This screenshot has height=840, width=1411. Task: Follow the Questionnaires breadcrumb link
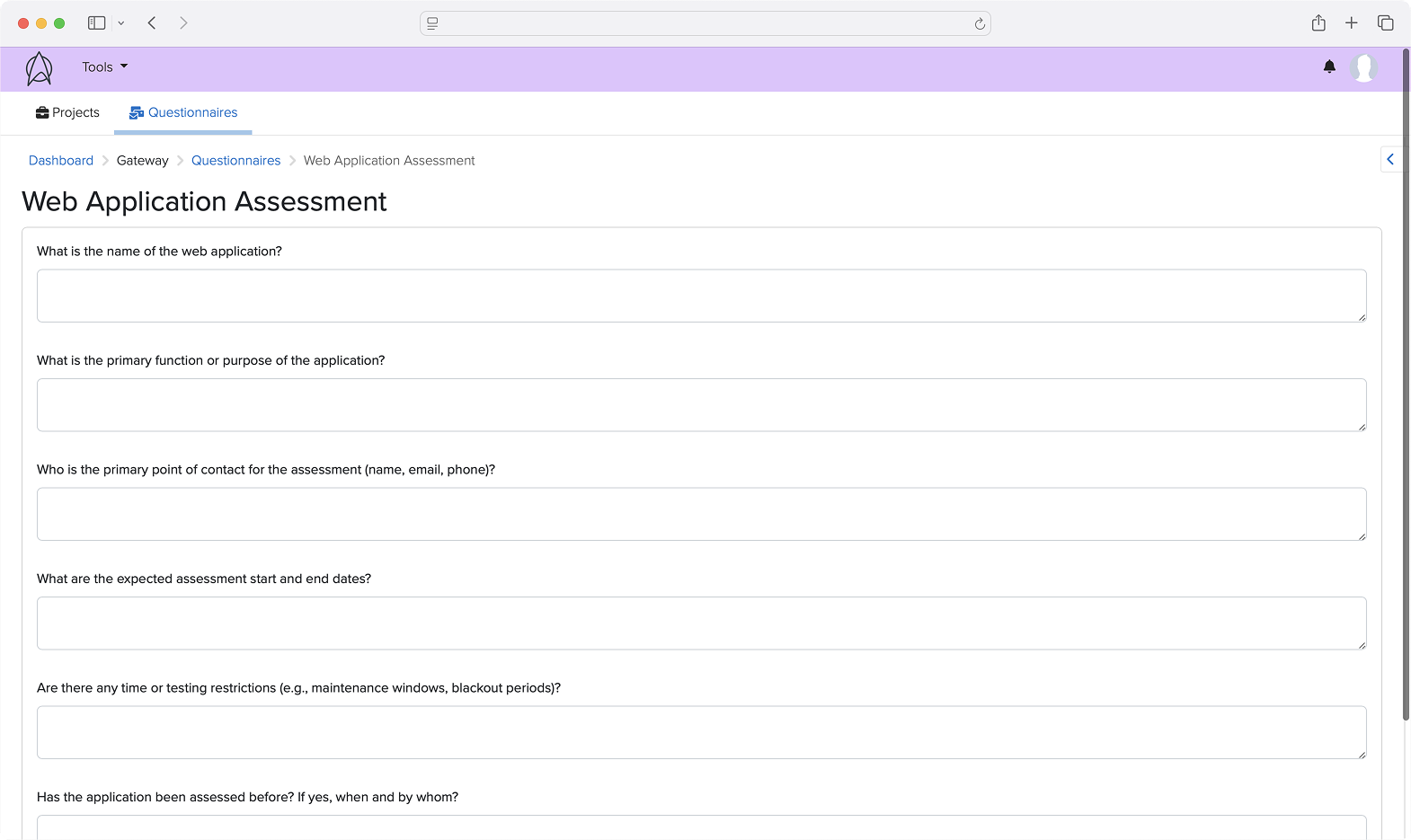click(x=235, y=161)
